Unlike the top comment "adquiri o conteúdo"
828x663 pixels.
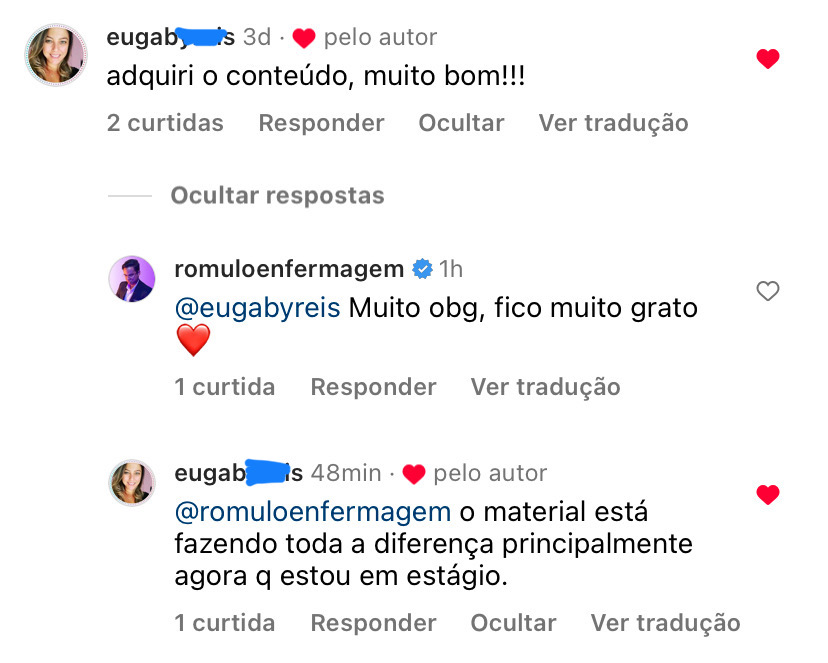(x=767, y=60)
